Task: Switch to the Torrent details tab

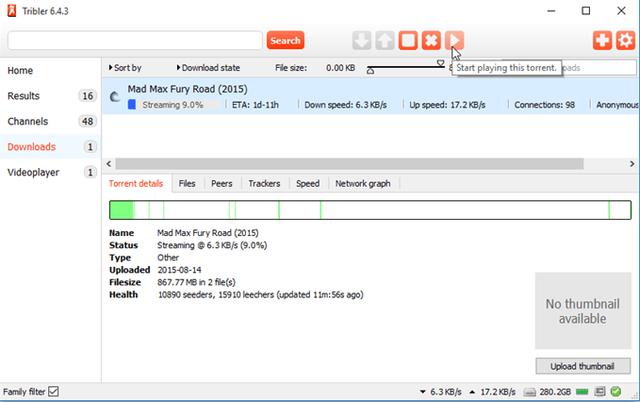Action: pyautogui.click(x=136, y=184)
